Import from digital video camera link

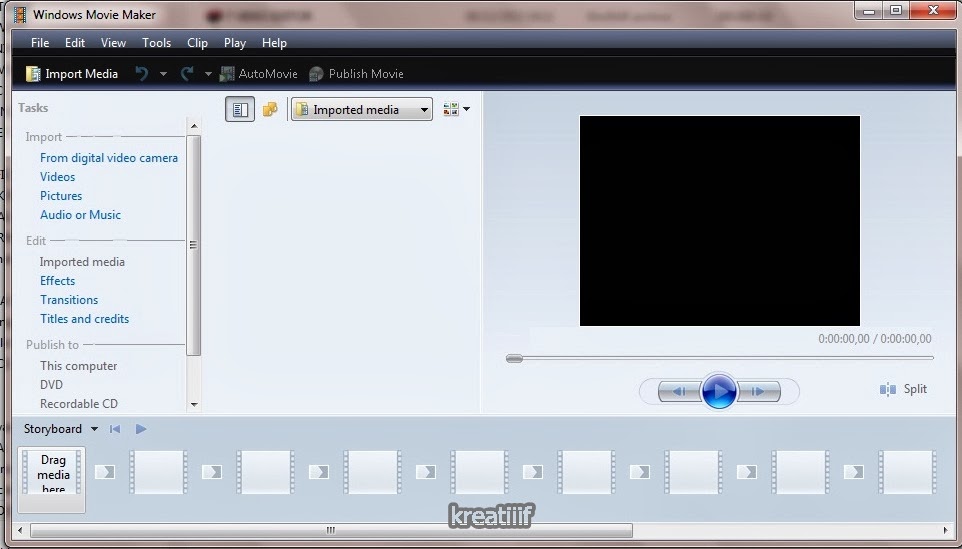pos(109,158)
